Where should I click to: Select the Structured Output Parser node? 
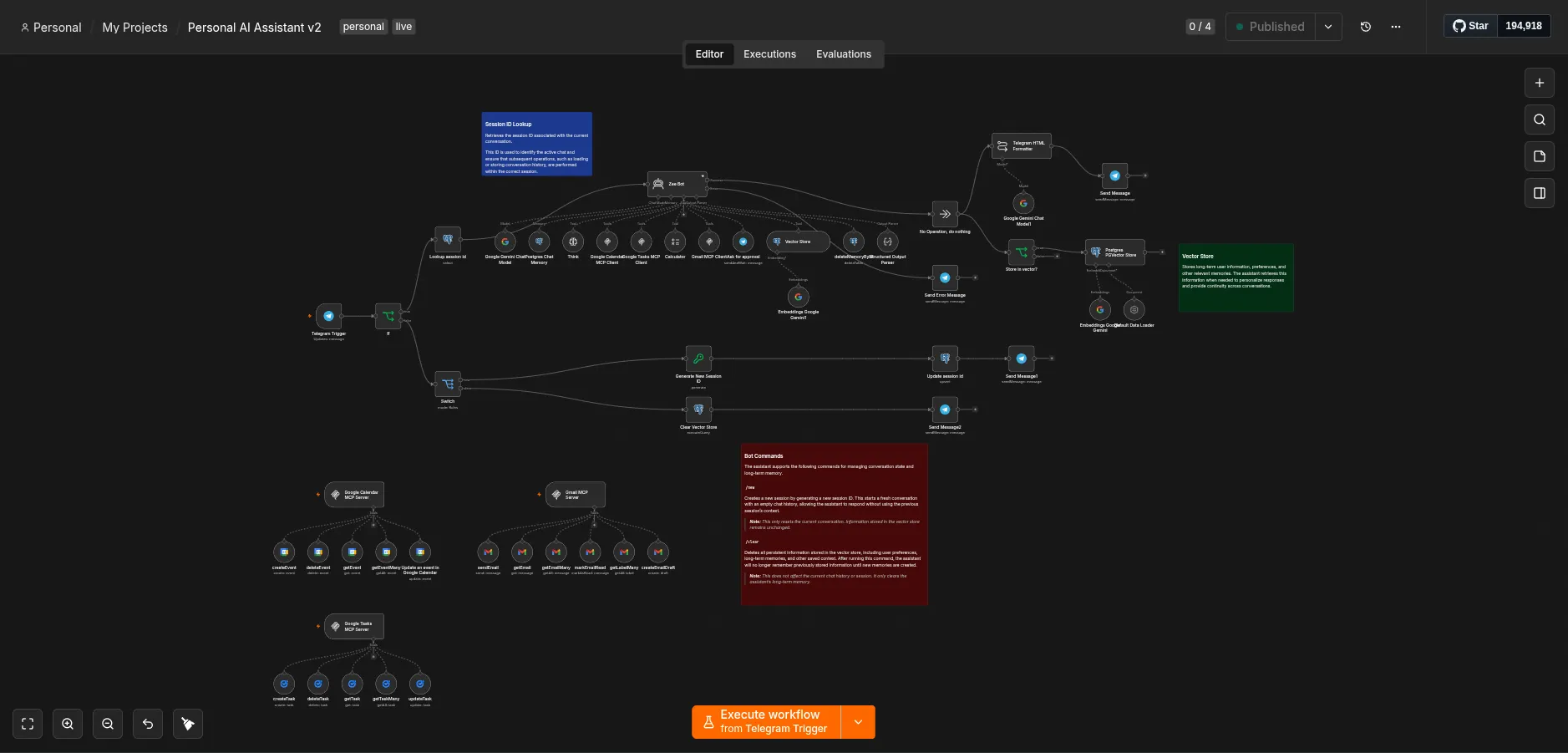tap(887, 242)
